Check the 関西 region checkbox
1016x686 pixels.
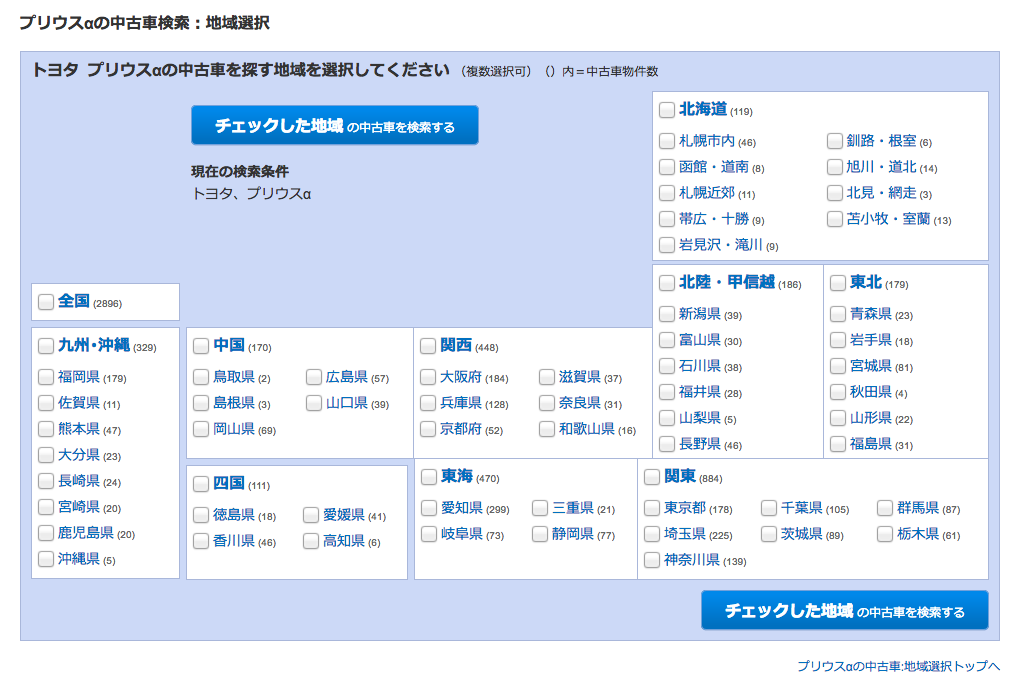tap(428, 346)
